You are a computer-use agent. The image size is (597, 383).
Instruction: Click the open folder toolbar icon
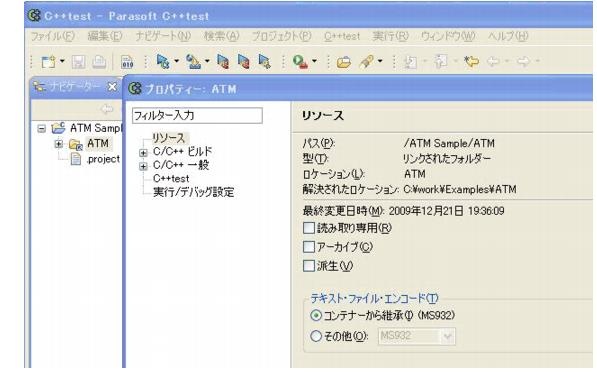pyautogui.click(x=343, y=62)
